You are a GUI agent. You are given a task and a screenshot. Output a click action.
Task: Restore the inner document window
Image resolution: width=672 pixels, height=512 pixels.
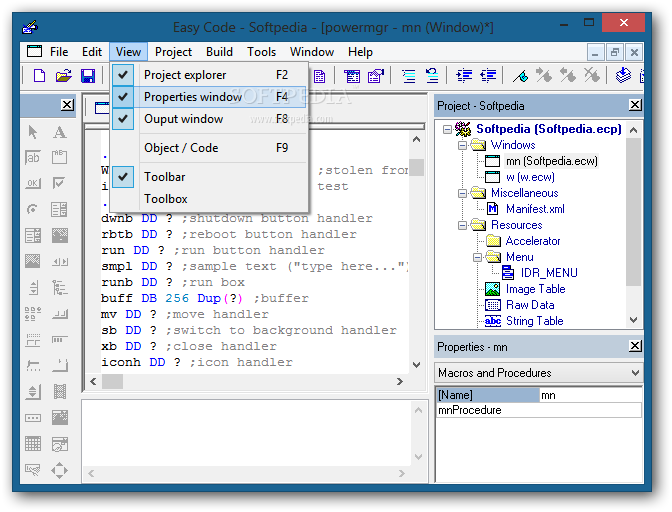pyautogui.click(x=615, y=52)
